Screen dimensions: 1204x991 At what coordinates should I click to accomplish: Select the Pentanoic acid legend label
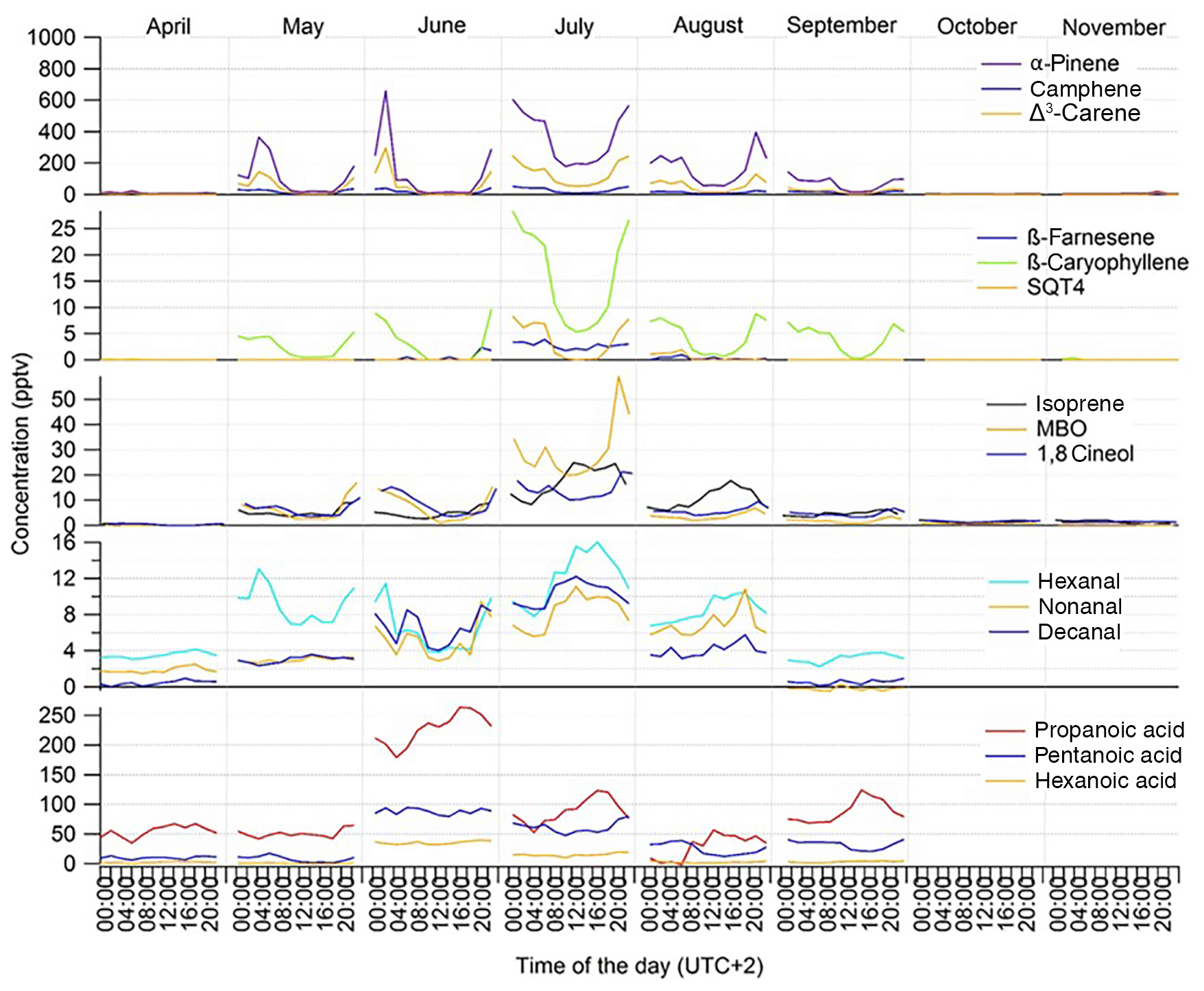coord(1107,755)
